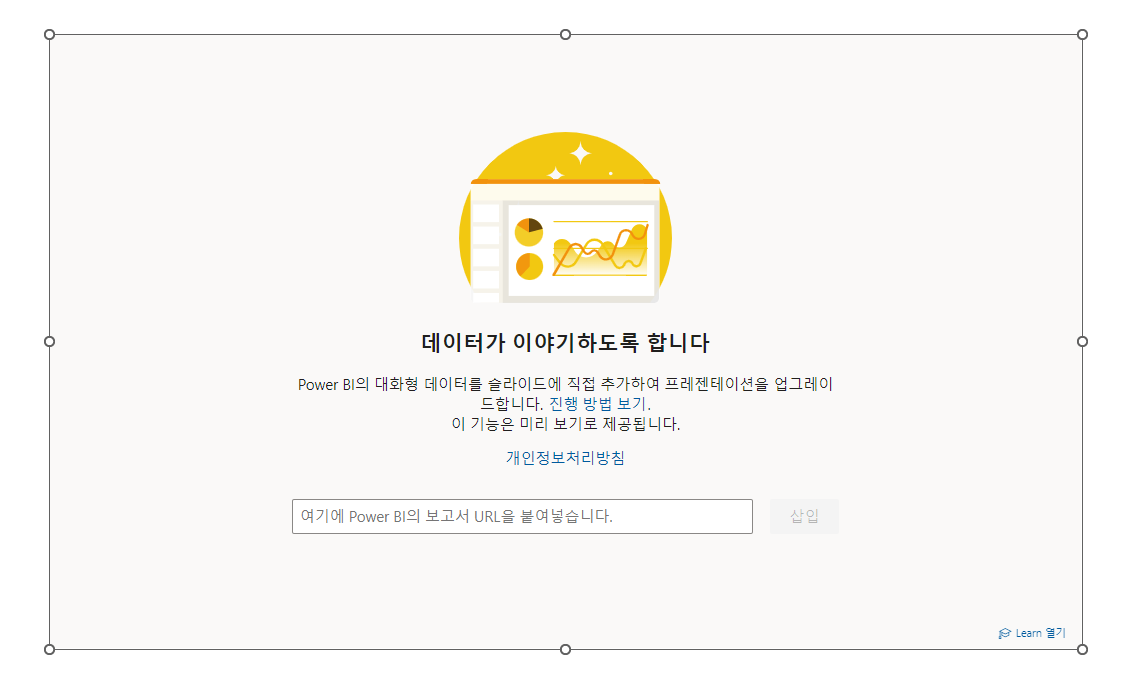Image resolution: width=1123 pixels, height=693 pixels.
Task: Click the Power BI report URL input field
Action: (522, 516)
